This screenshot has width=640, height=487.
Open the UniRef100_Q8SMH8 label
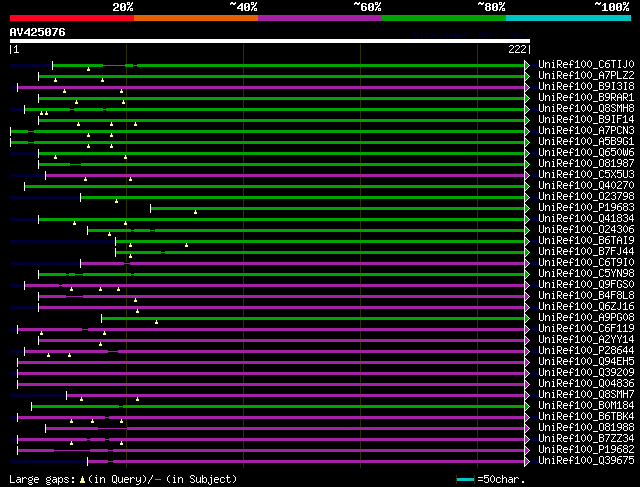pos(586,109)
